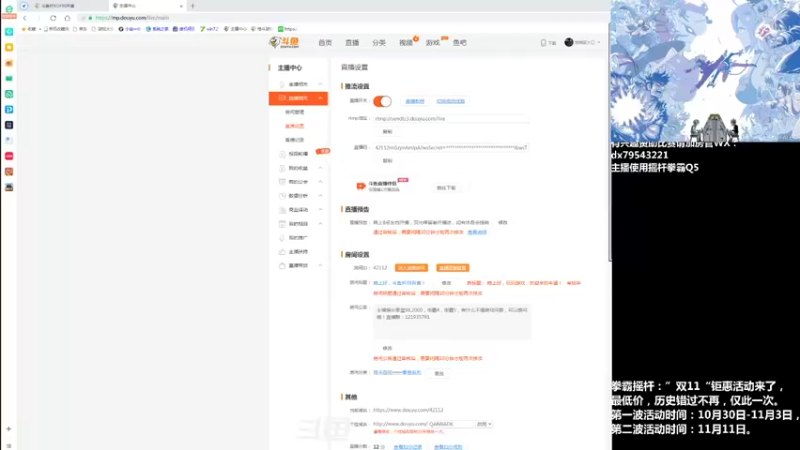
Task: Click the rtmp address field
Action: pyautogui.click(x=451, y=118)
